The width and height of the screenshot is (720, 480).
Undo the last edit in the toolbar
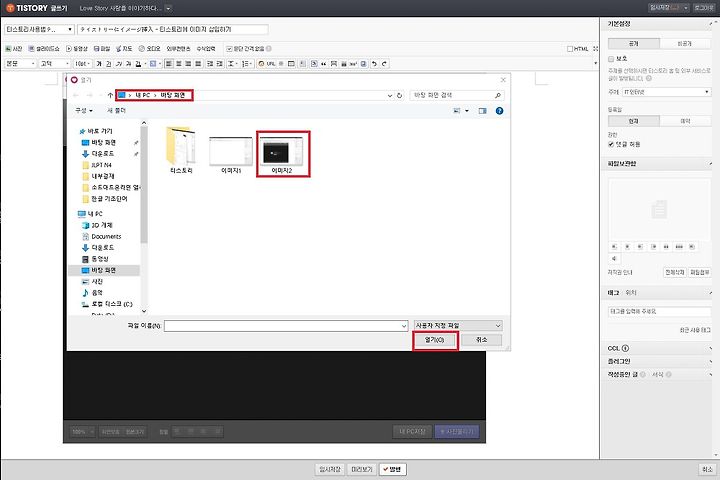click(x=374, y=64)
